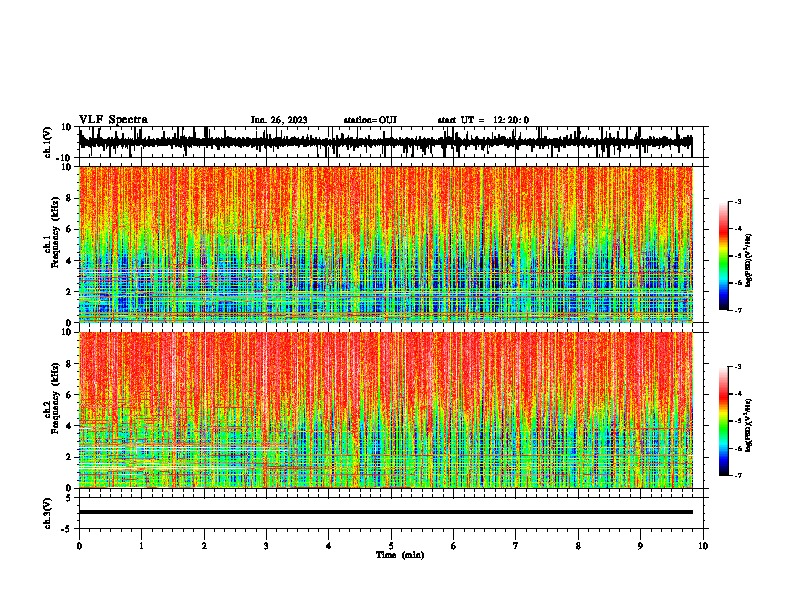Viewport: 792px width, 612px height.
Task: Click the time axis tick label "8"
Action: click(578, 546)
